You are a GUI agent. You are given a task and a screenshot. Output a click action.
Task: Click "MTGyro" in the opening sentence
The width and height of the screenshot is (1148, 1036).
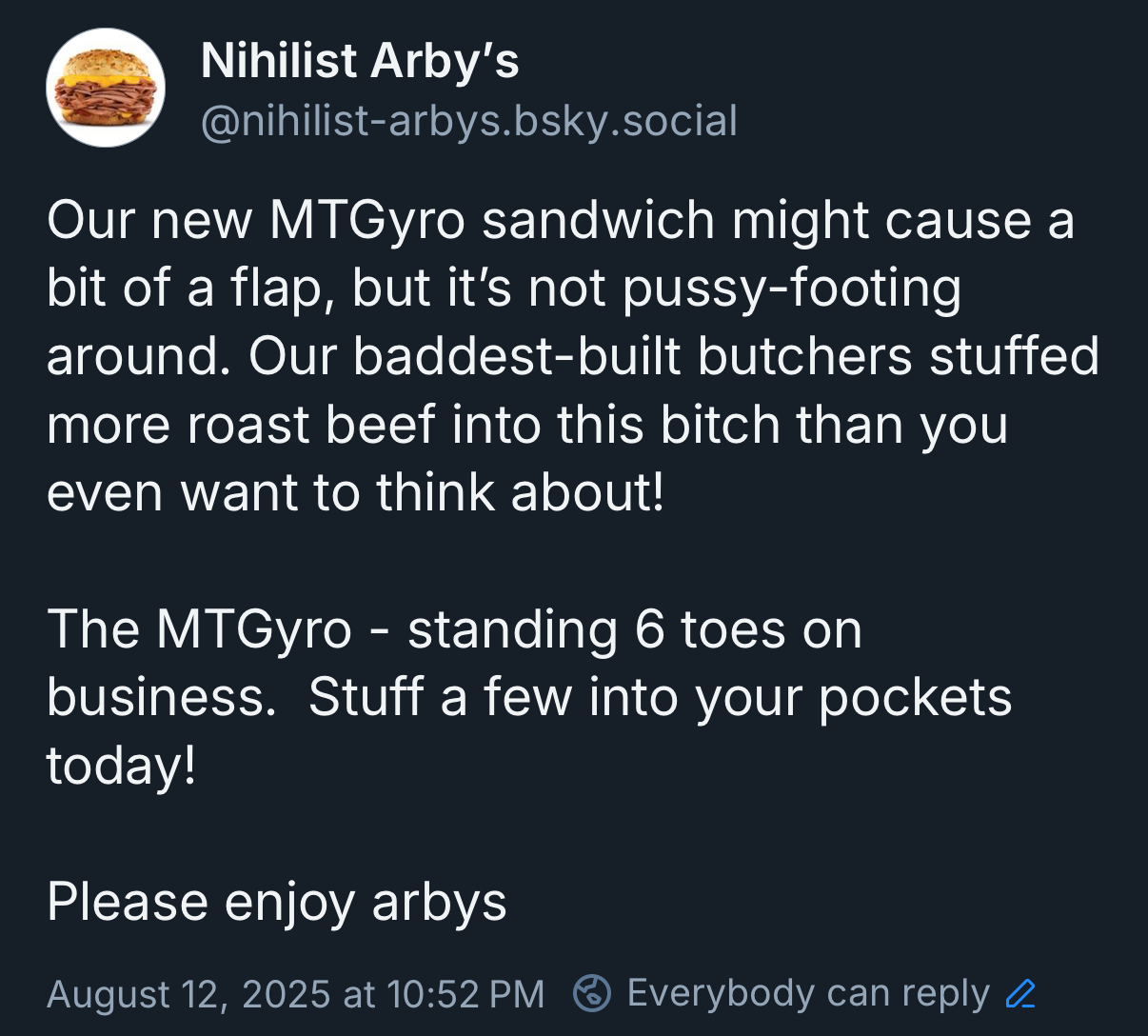click(x=367, y=220)
